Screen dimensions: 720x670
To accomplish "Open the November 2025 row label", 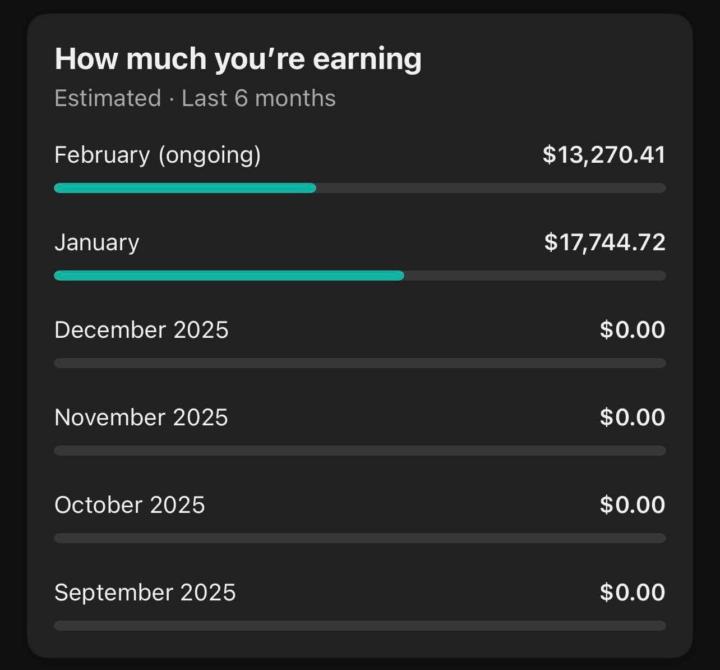I will coord(141,417).
